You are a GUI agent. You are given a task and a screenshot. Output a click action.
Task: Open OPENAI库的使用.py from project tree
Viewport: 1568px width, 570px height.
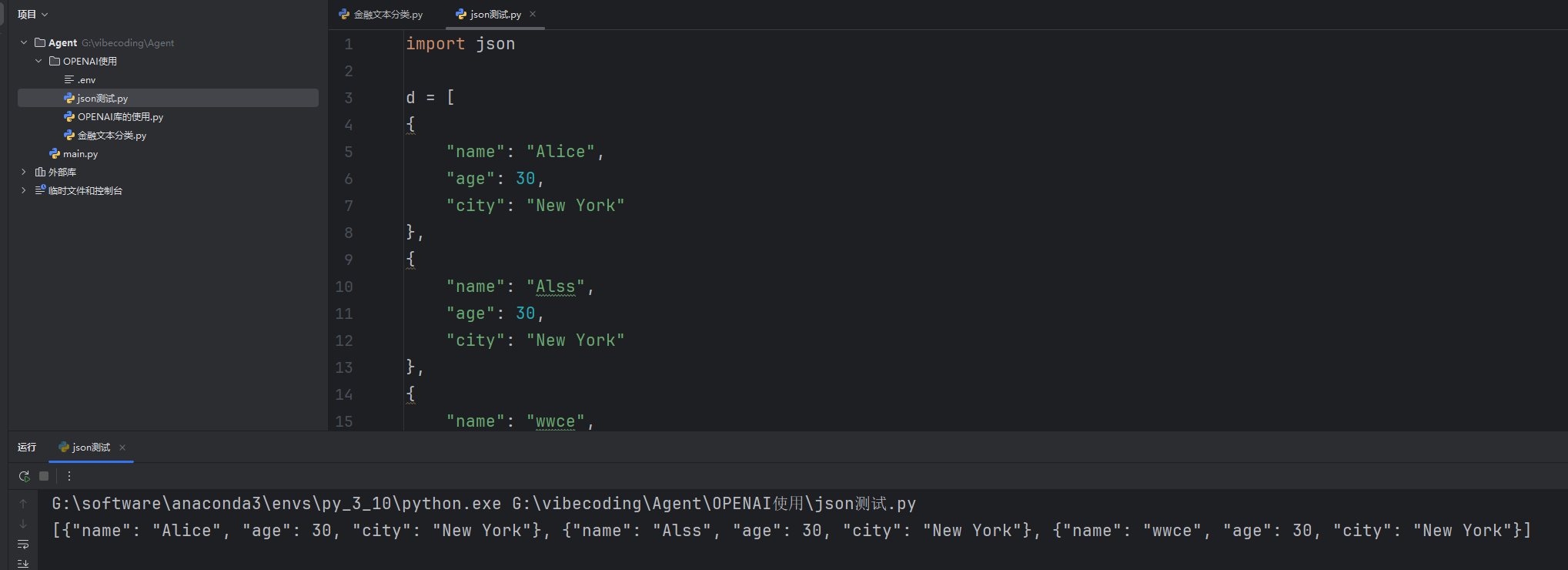tap(113, 117)
